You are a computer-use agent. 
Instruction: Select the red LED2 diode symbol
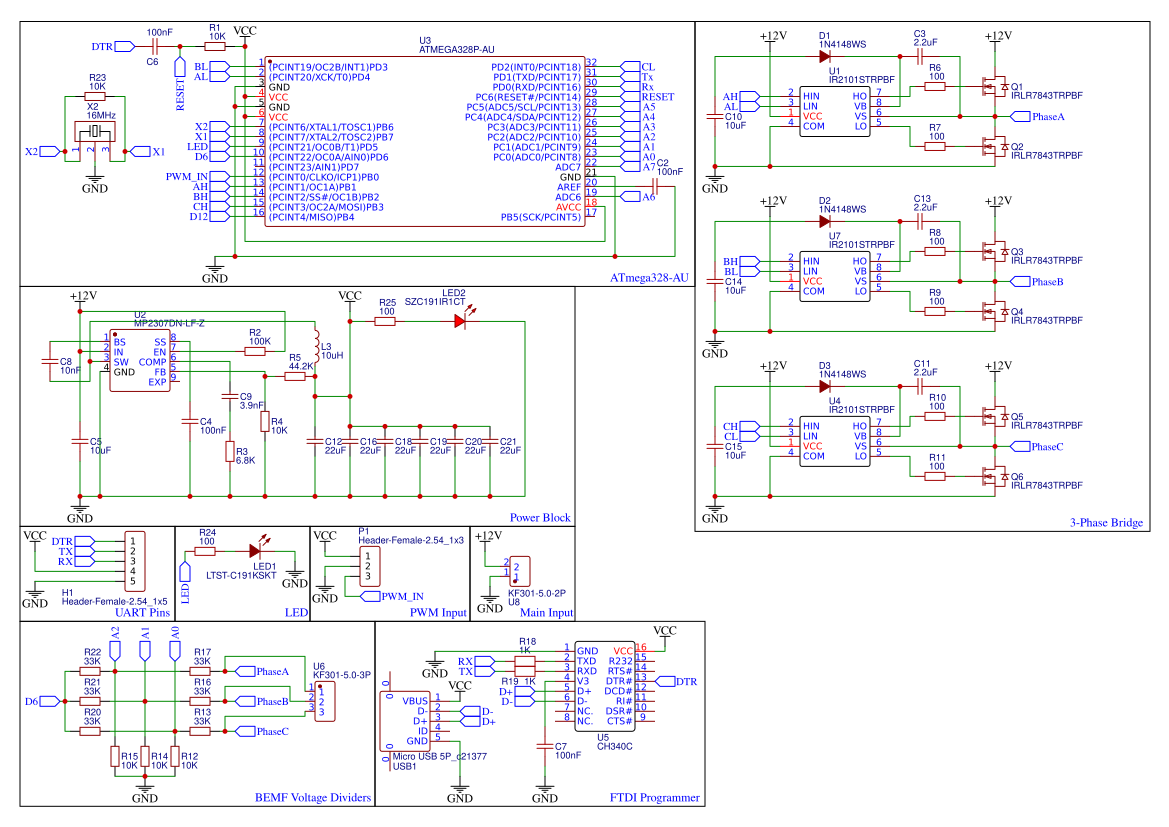(459, 321)
